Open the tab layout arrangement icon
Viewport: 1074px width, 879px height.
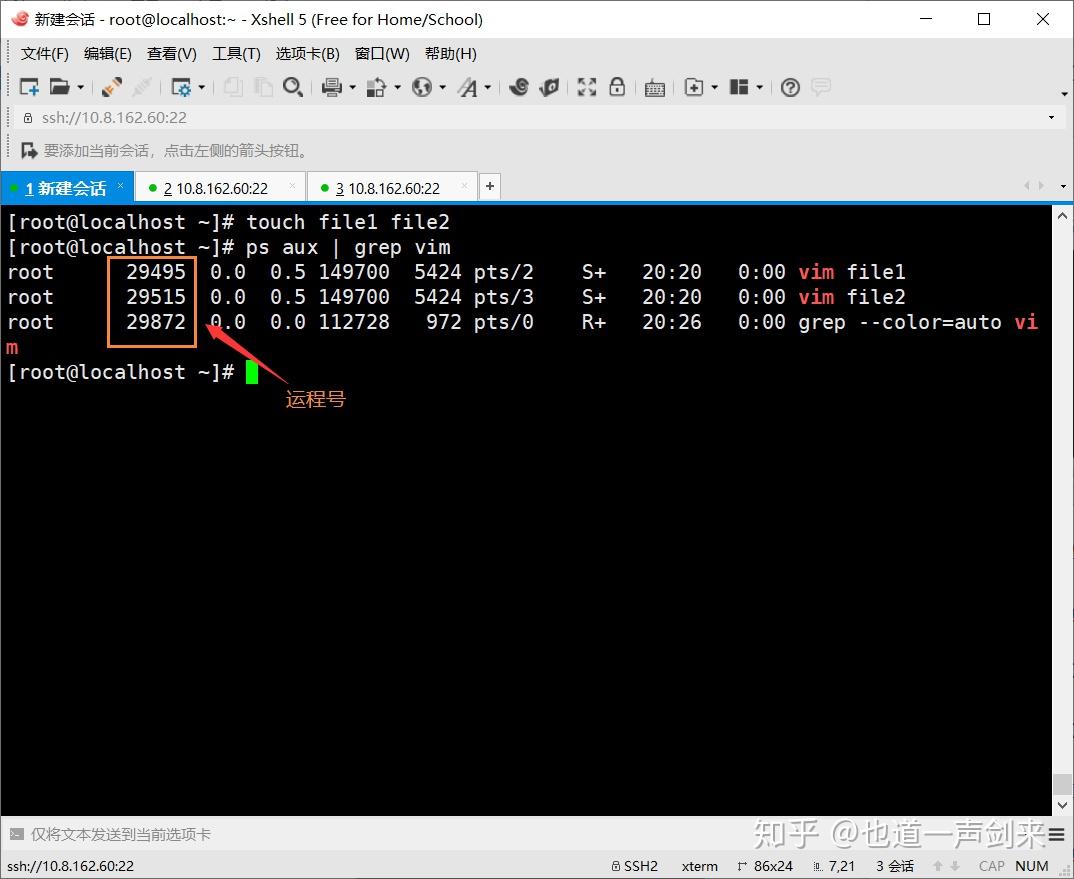click(x=739, y=87)
